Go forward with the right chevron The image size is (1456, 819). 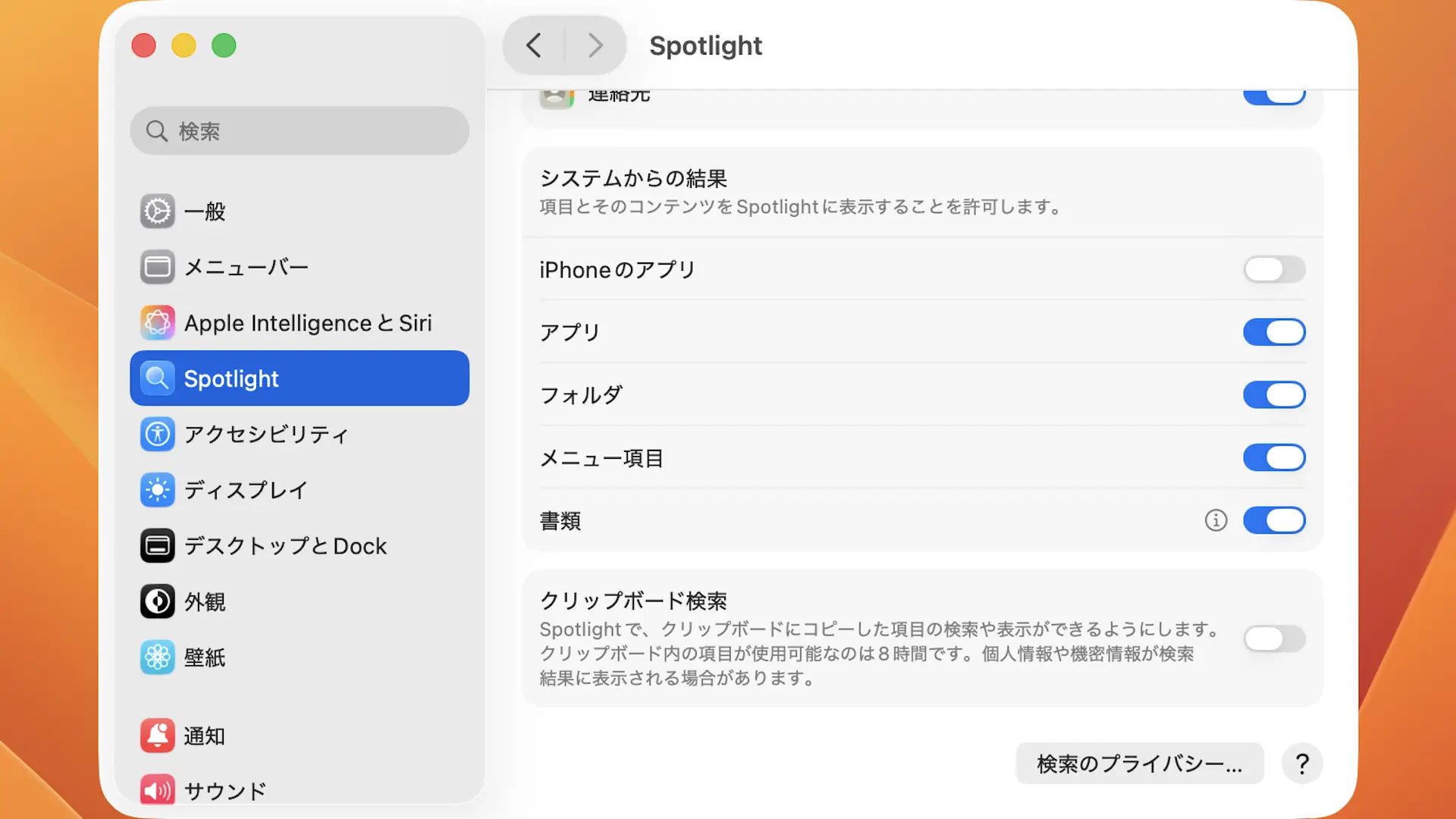point(595,45)
